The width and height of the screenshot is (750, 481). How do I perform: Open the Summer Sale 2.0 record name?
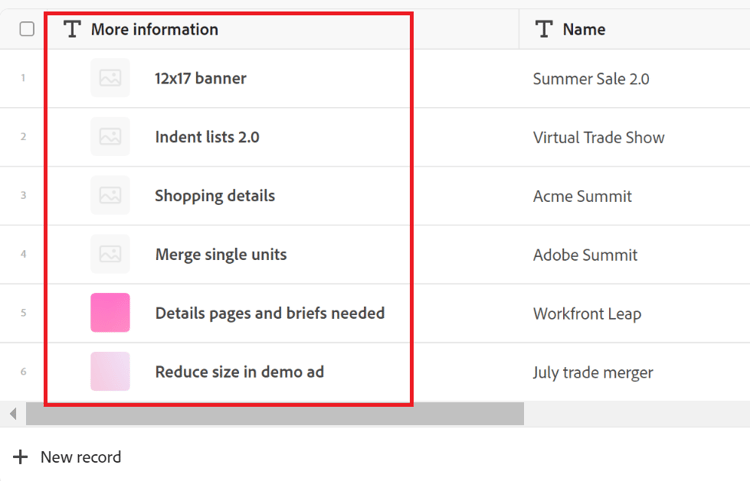coord(591,79)
